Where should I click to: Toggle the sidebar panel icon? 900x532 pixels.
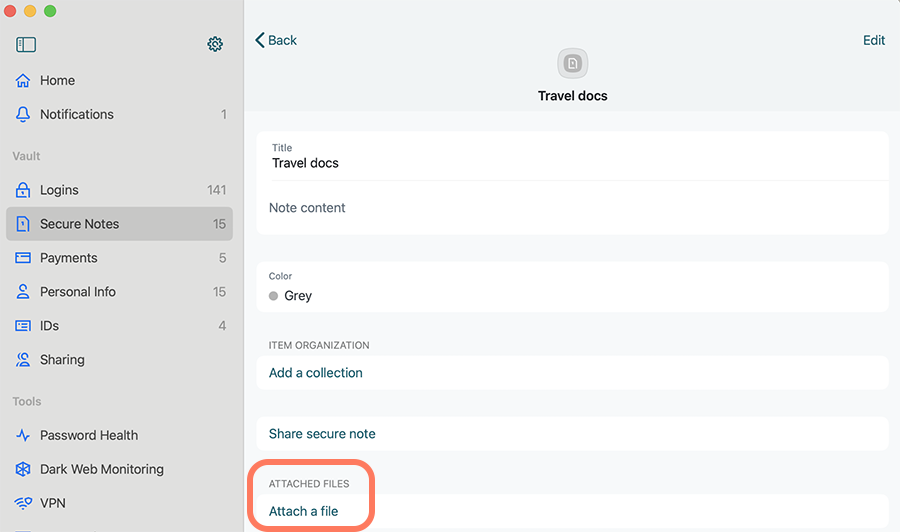26,44
